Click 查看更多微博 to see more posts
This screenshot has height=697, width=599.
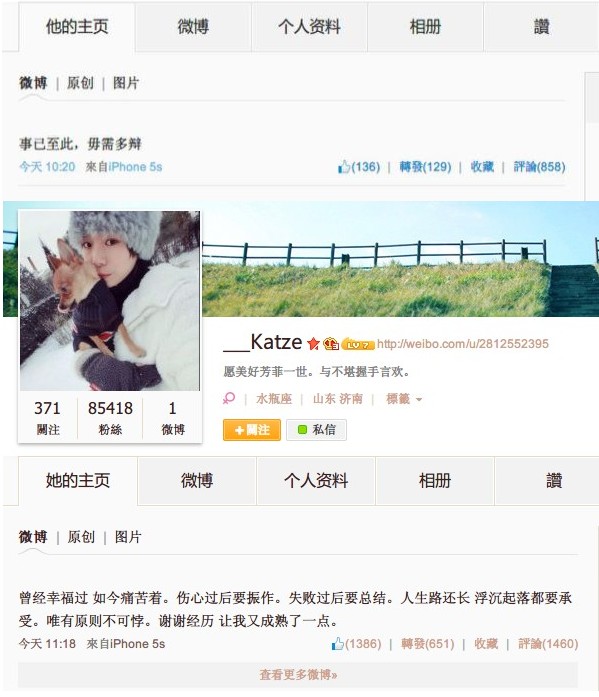coord(298,675)
